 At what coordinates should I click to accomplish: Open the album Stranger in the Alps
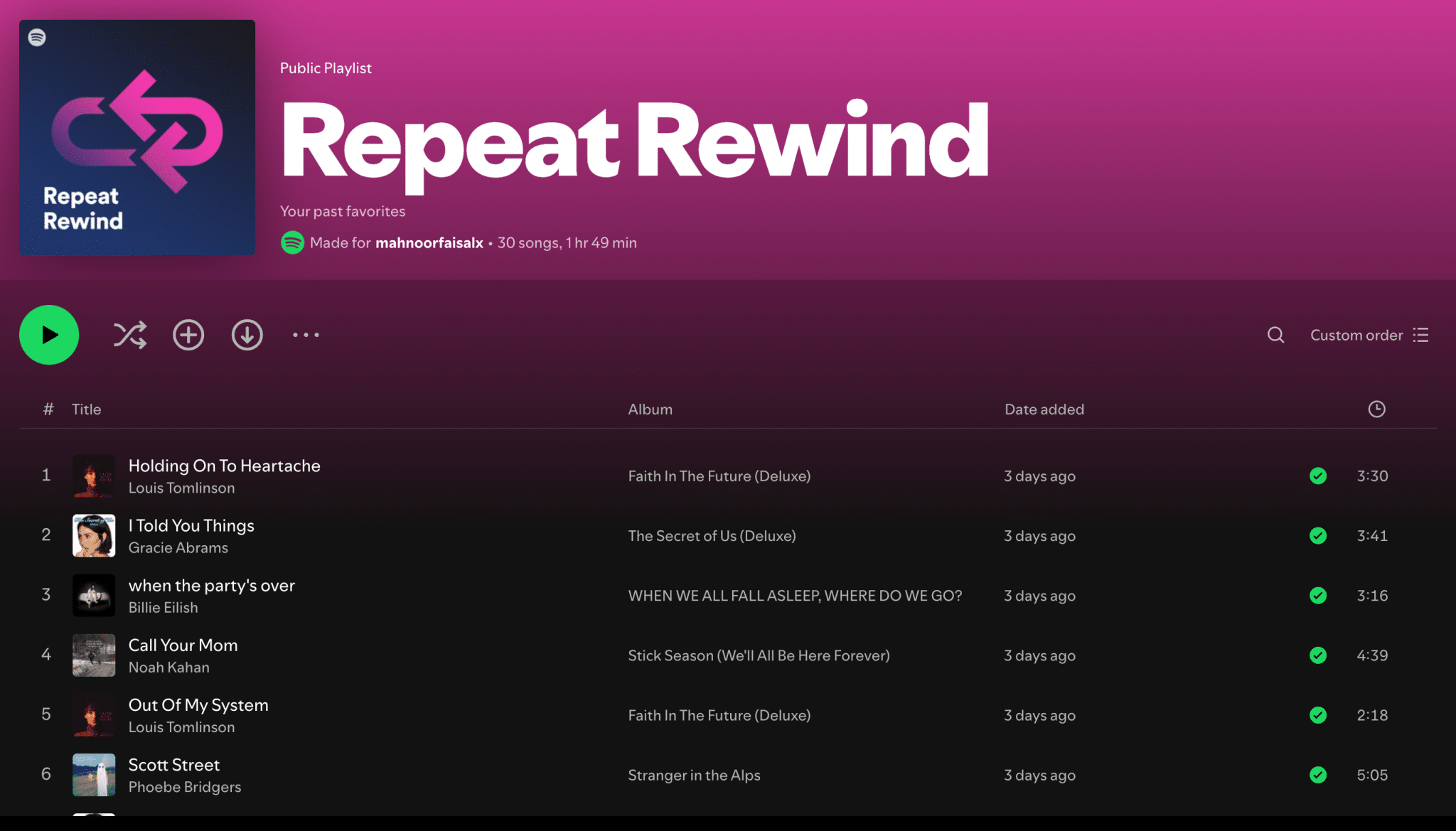[694, 775]
